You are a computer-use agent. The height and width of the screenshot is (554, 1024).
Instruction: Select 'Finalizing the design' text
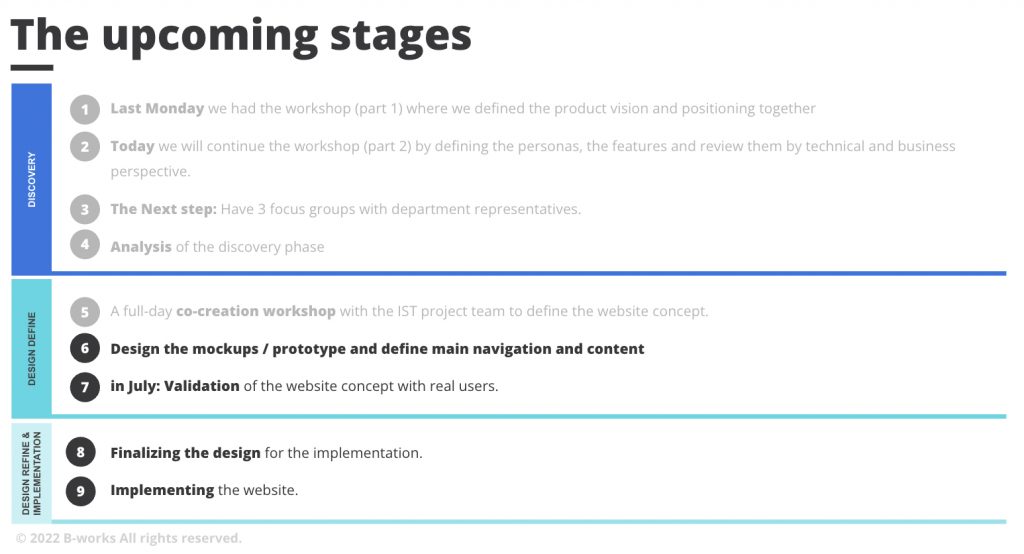[x=185, y=453]
